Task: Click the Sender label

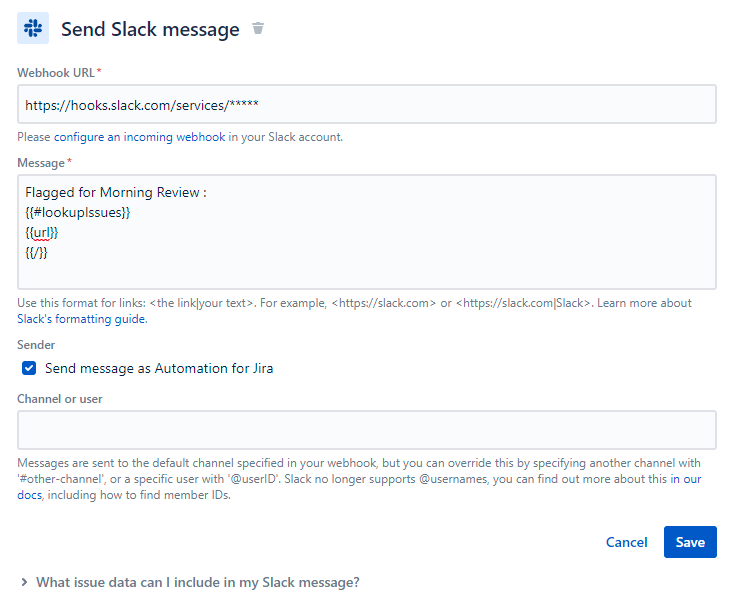Action: (x=36, y=345)
